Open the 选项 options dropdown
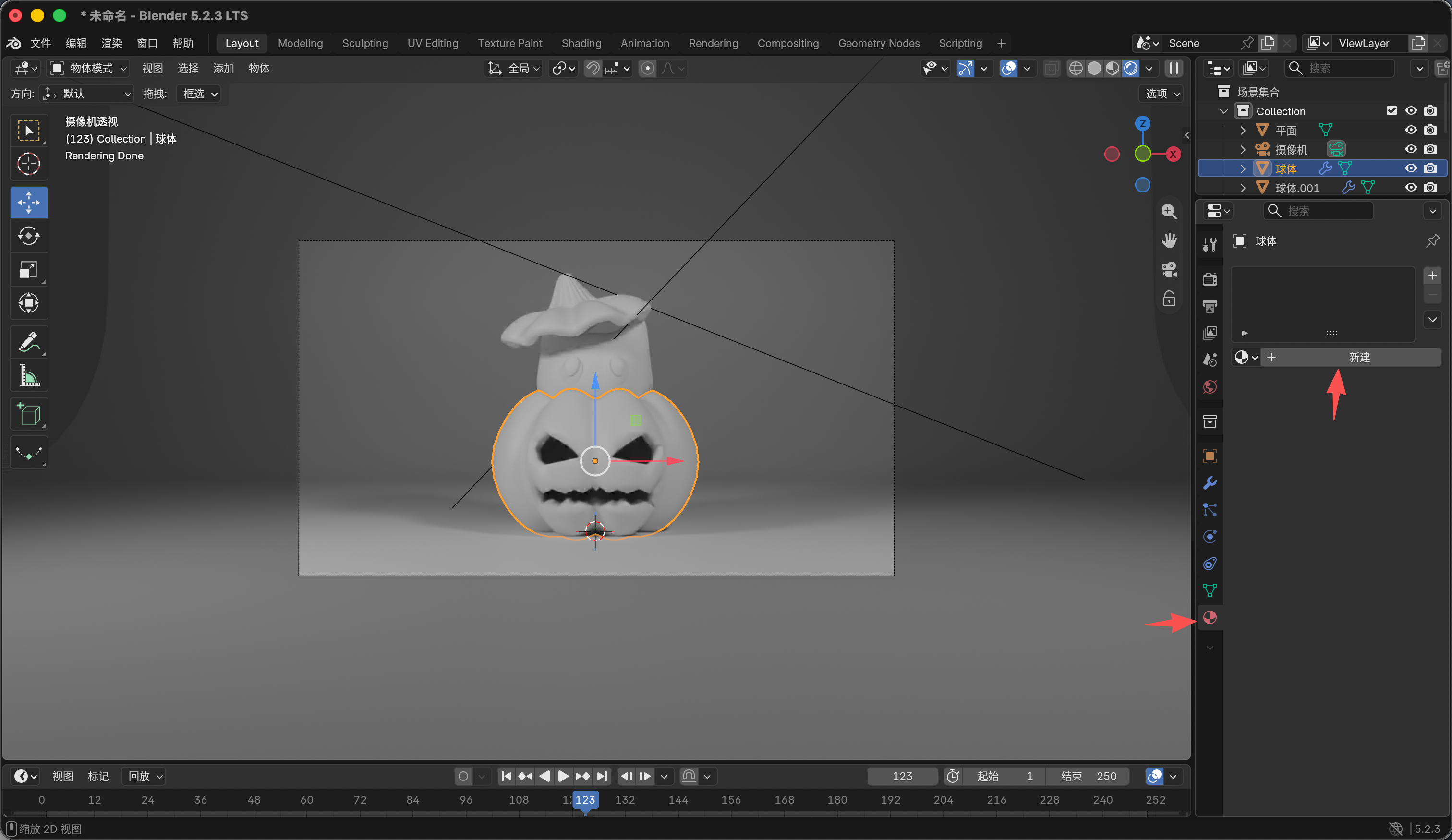The height and width of the screenshot is (840, 1452). (1162, 93)
